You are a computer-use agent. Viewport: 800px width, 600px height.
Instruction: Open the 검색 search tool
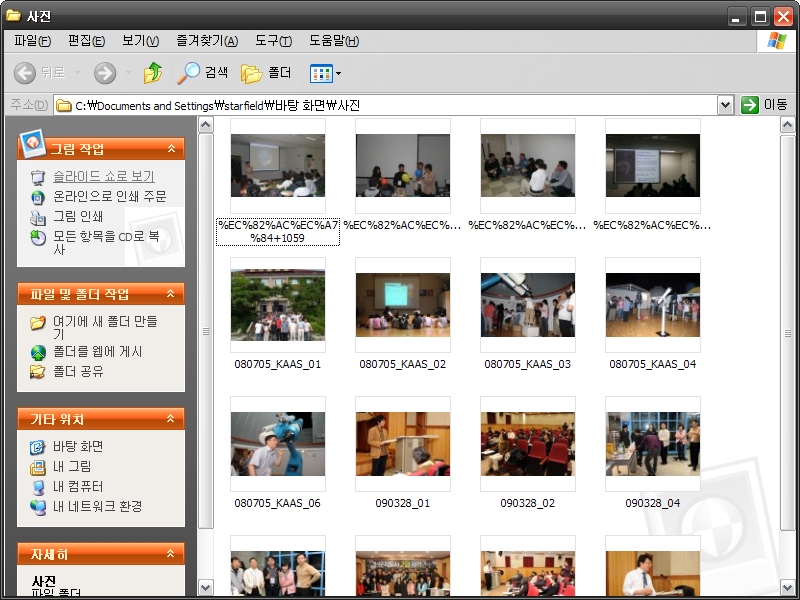pos(203,73)
